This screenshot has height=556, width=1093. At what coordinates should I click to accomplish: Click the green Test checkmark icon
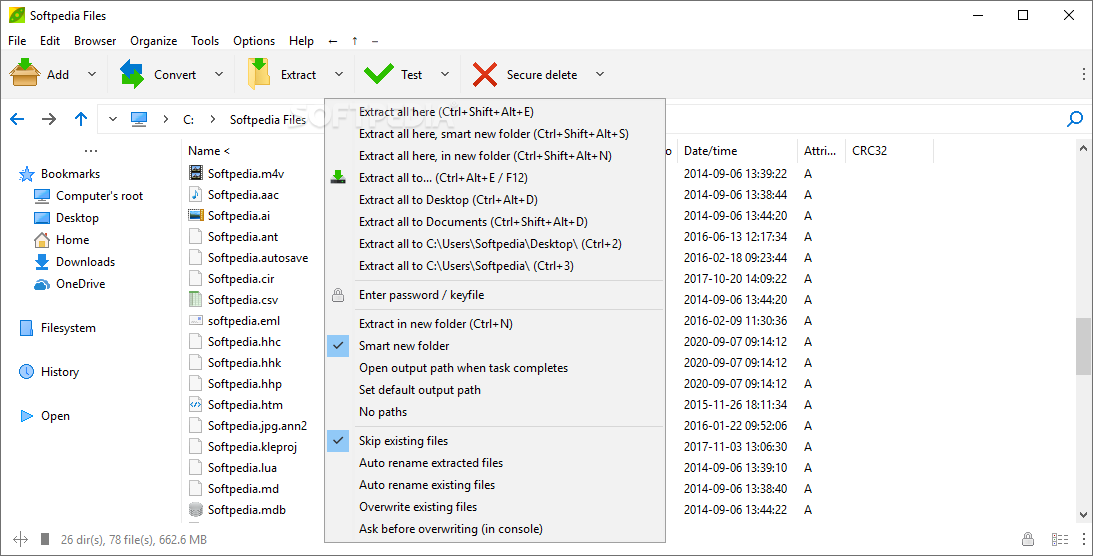point(379,74)
